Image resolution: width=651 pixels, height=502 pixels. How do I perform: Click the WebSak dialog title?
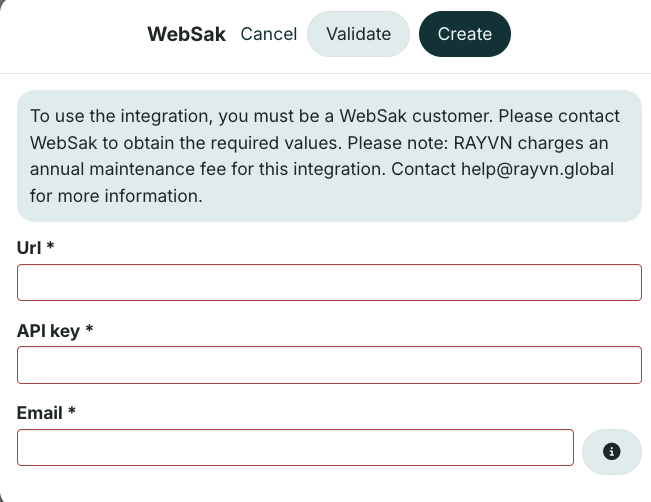186,34
